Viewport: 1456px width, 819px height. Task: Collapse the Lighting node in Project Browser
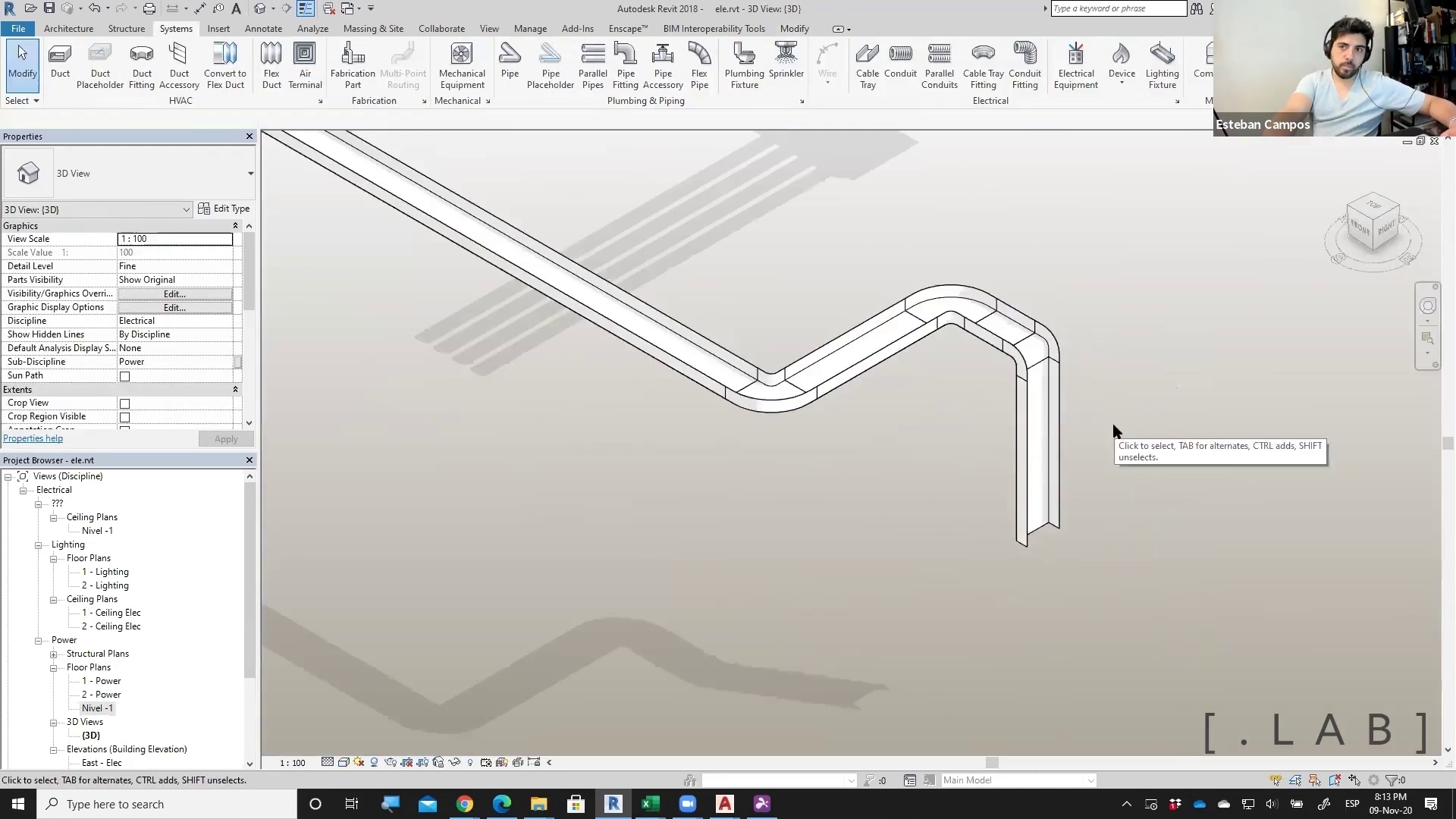[x=39, y=545]
